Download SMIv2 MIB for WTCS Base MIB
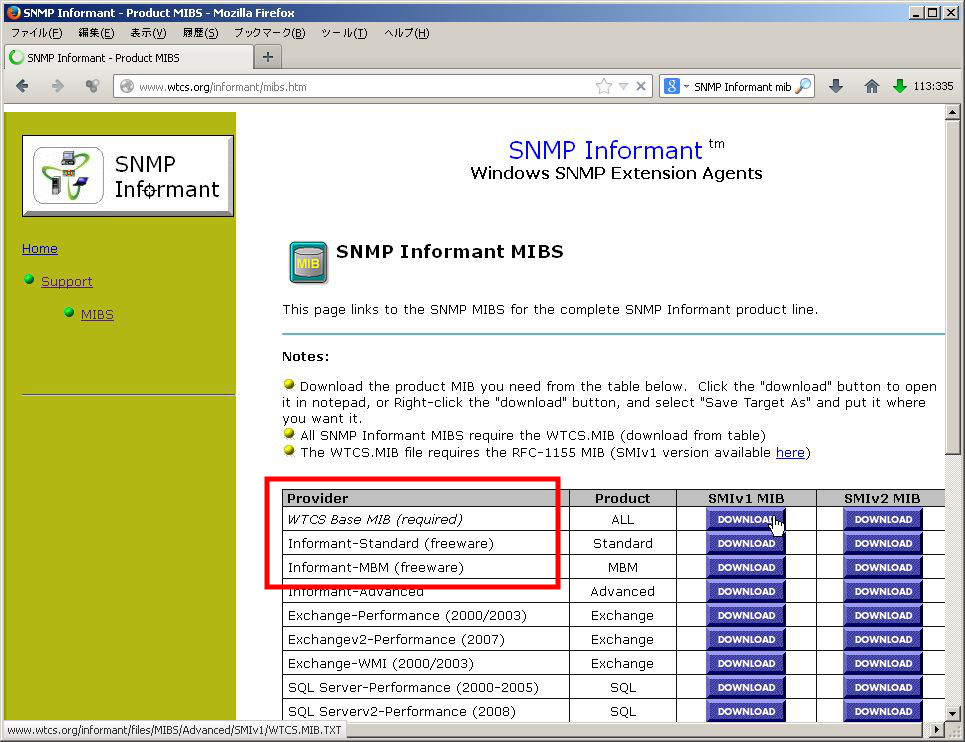Image resolution: width=965 pixels, height=742 pixels. click(x=883, y=519)
